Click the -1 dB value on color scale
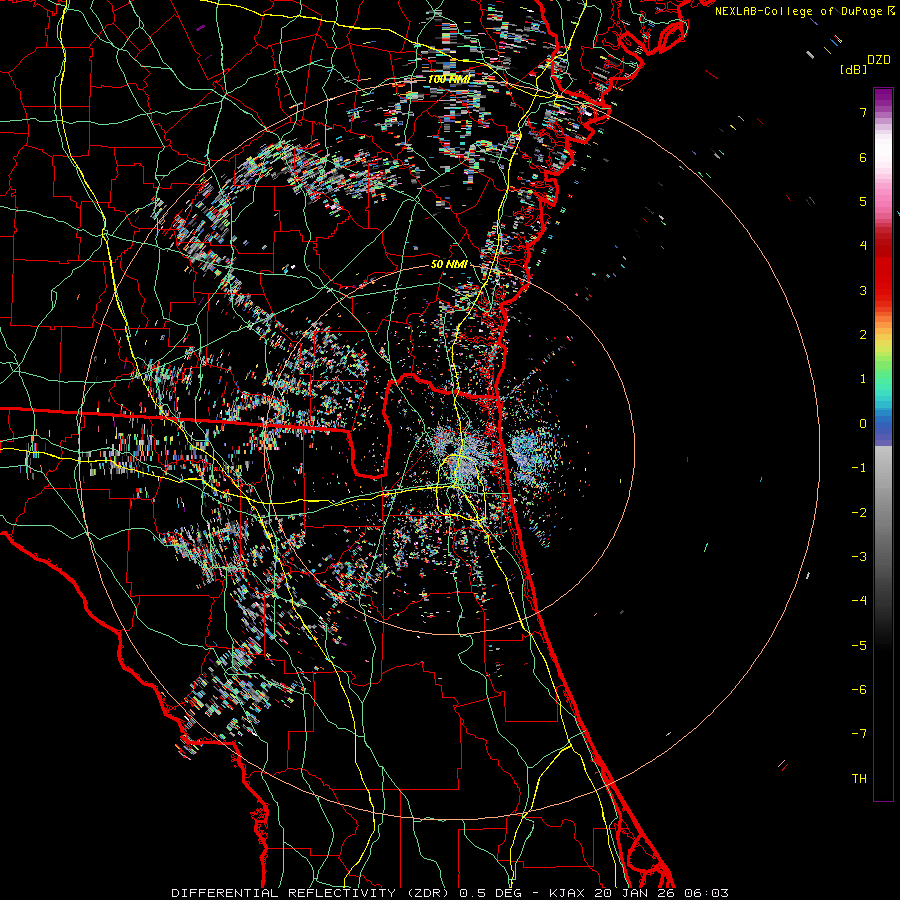This screenshot has width=900, height=900. [x=859, y=468]
